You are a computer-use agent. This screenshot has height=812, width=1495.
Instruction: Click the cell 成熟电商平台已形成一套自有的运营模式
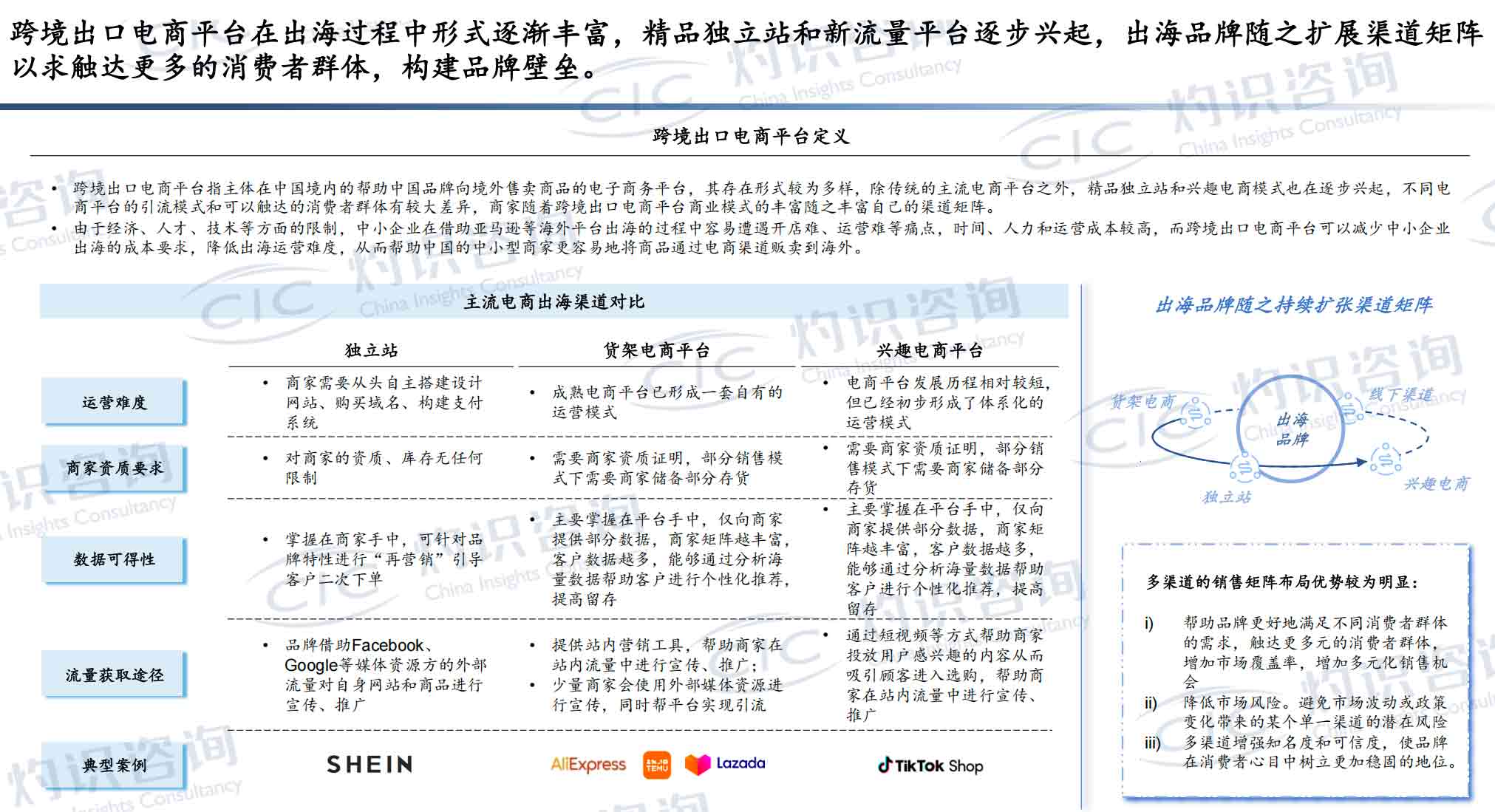pyautogui.click(x=667, y=402)
